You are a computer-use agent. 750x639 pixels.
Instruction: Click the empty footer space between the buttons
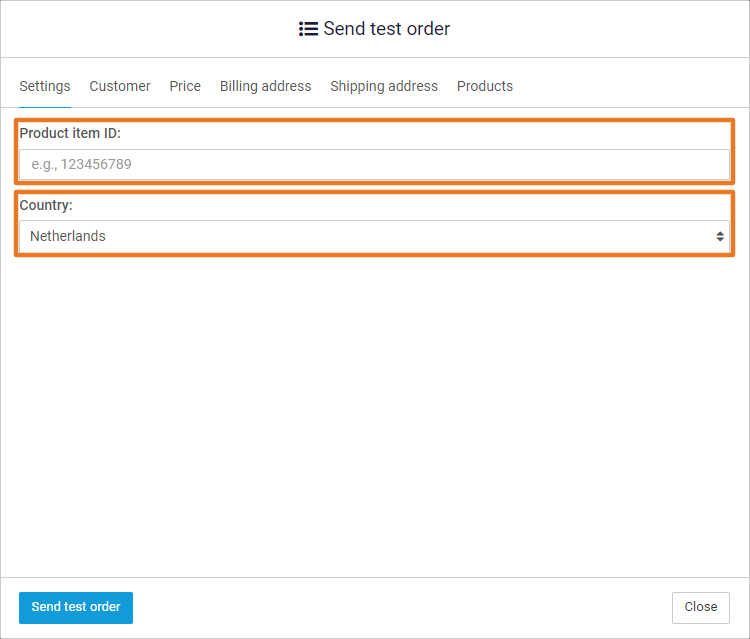400,607
